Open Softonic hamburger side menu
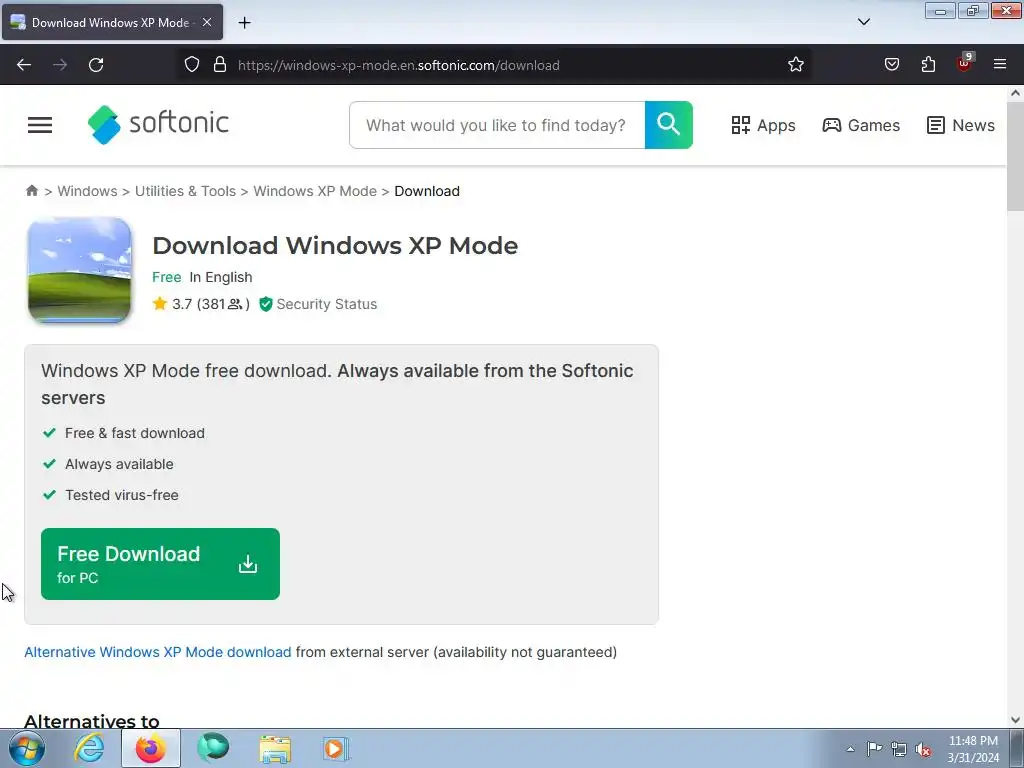 [x=40, y=125]
